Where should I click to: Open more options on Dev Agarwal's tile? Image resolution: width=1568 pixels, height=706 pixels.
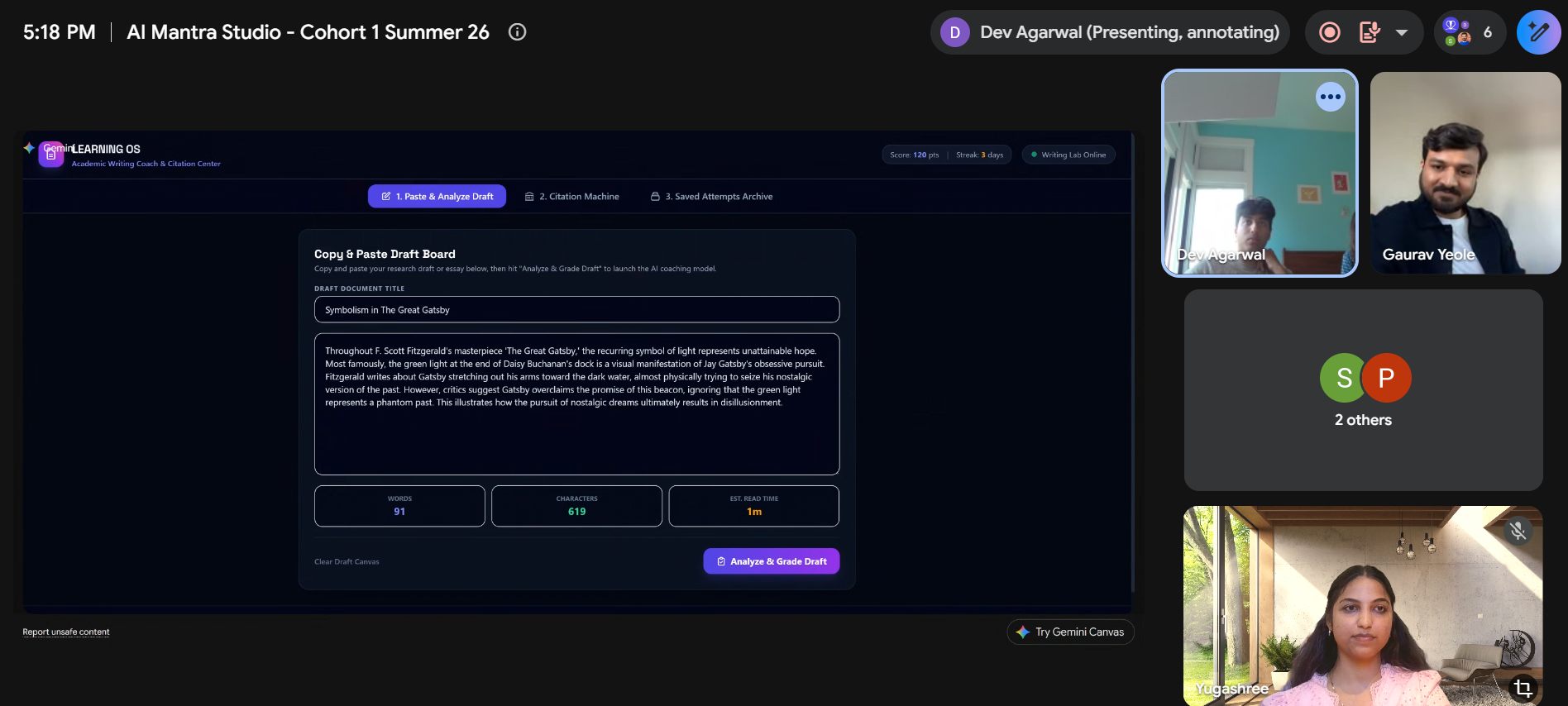click(x=1331, y=97)
